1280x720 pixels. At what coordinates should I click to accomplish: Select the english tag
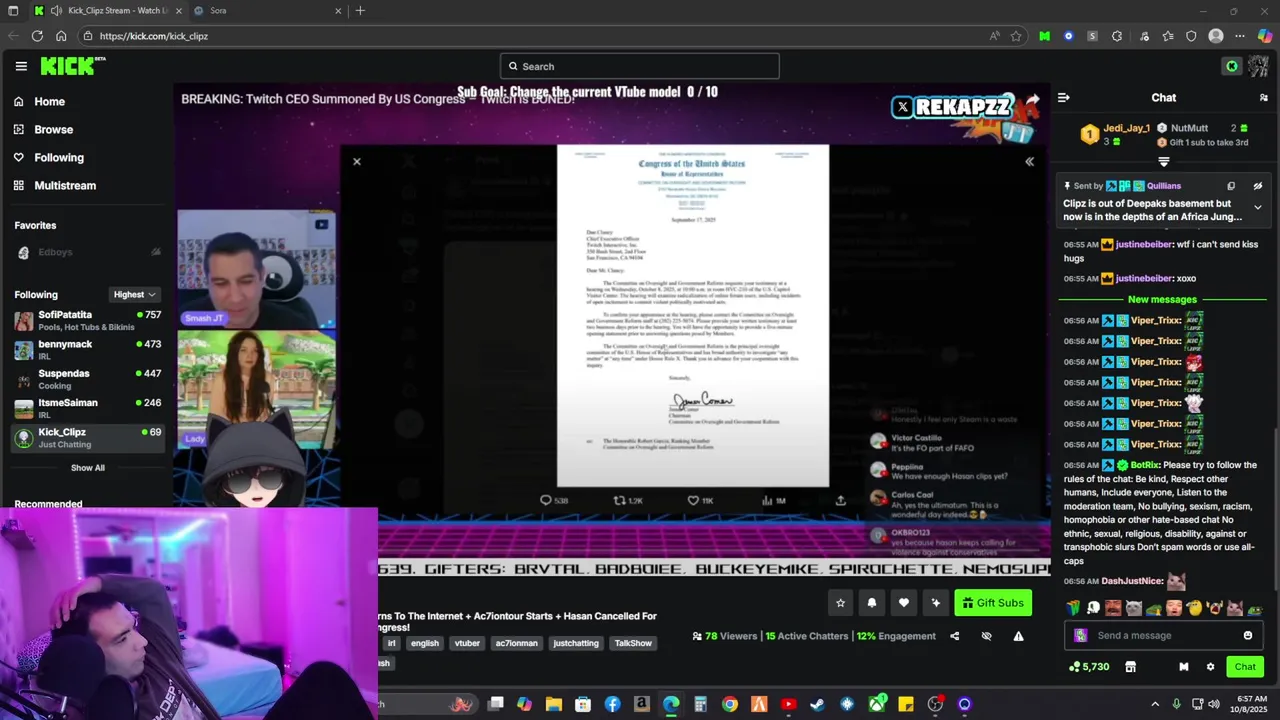coord(424,643)
